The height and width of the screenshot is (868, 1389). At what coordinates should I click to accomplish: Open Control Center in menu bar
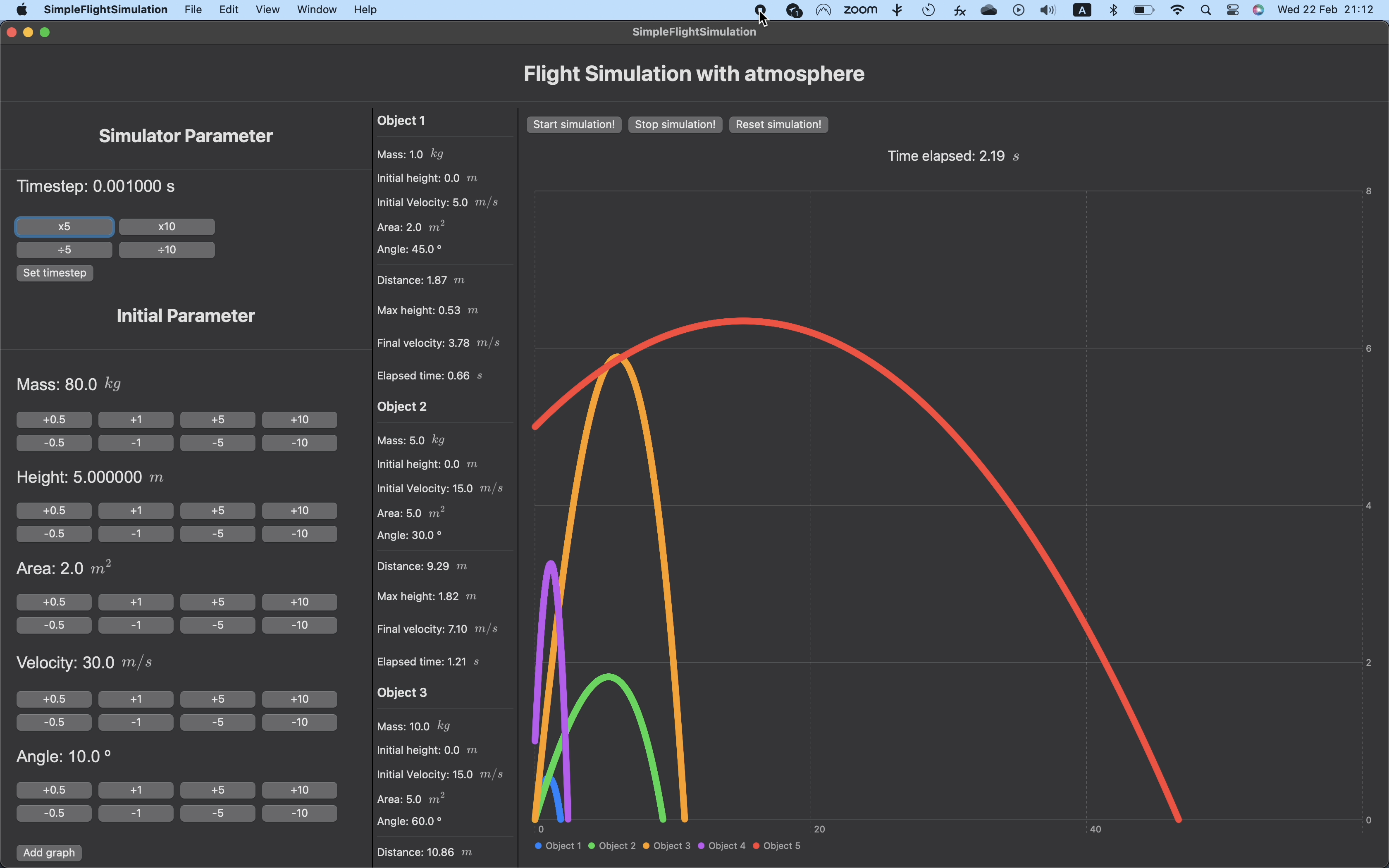pyautogui.click(x=1232, y=10)
